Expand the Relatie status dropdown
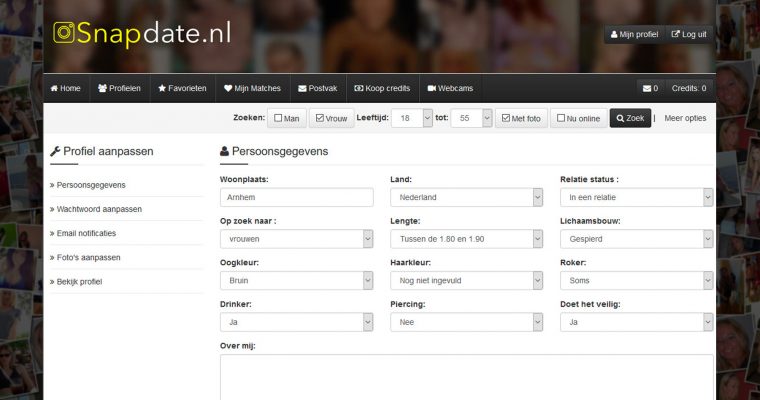760x400 pixels. (x=636, y=197)
